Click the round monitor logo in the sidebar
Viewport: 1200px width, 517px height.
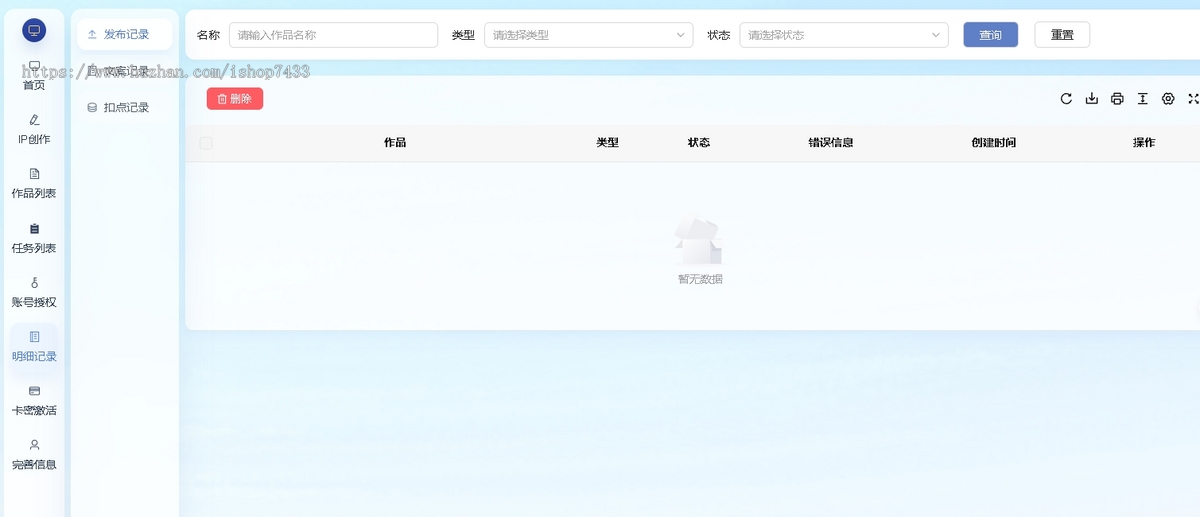click(34, 30)
